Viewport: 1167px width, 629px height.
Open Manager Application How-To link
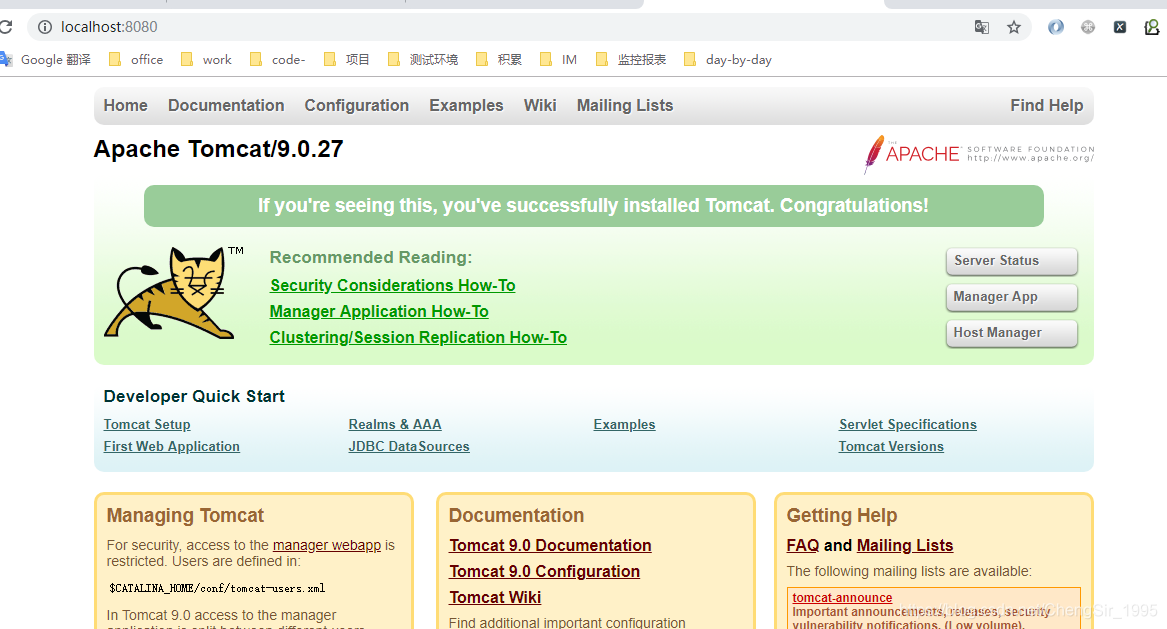(379, 312)
